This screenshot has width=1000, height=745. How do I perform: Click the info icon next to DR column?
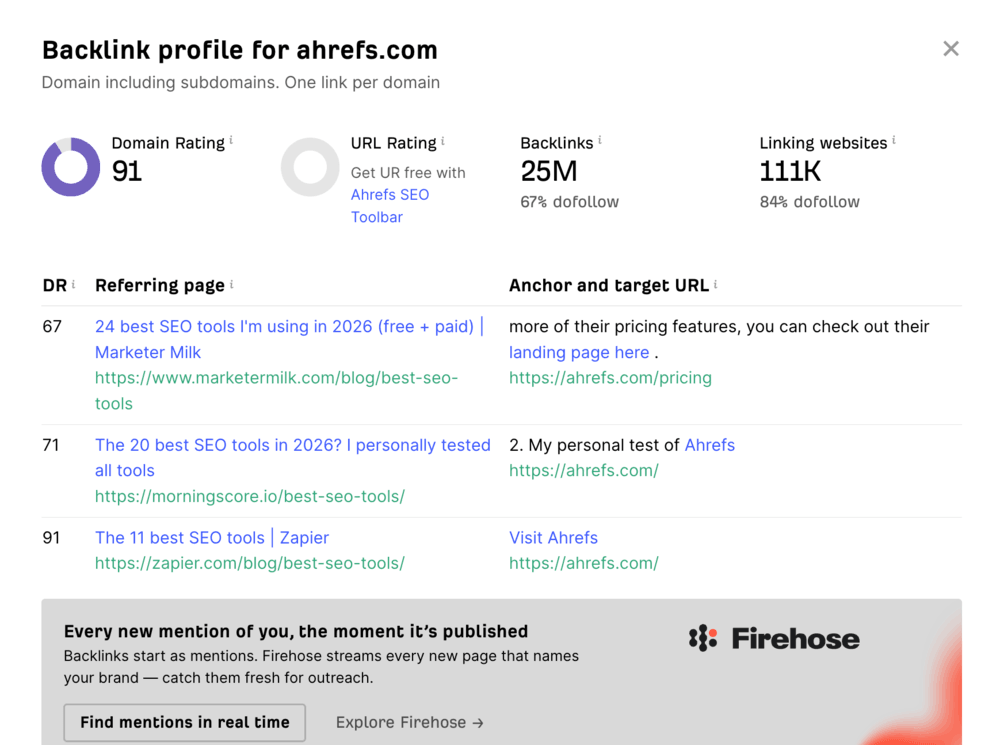73,284
